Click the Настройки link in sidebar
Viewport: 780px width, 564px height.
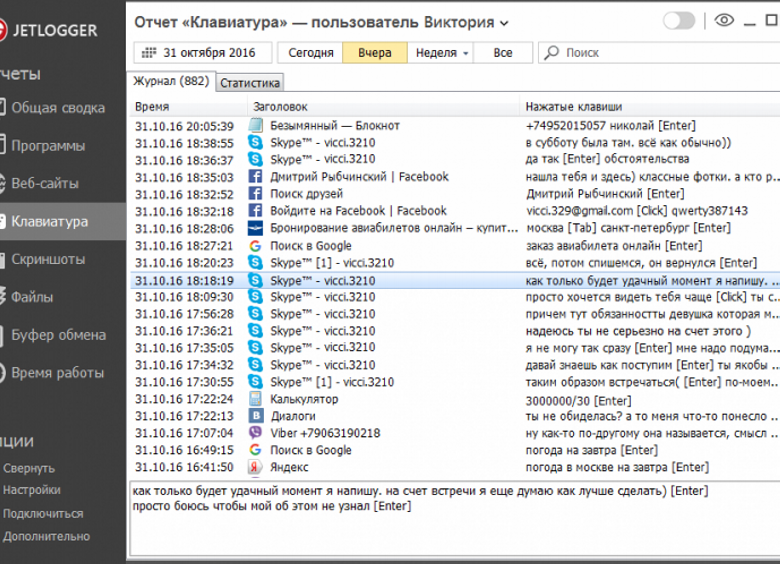pos(31,490)
